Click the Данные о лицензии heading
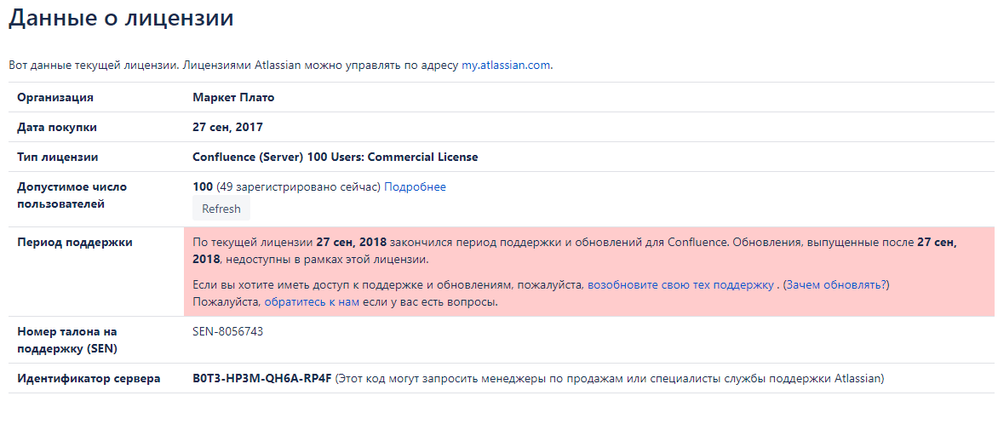 (121, 18)
